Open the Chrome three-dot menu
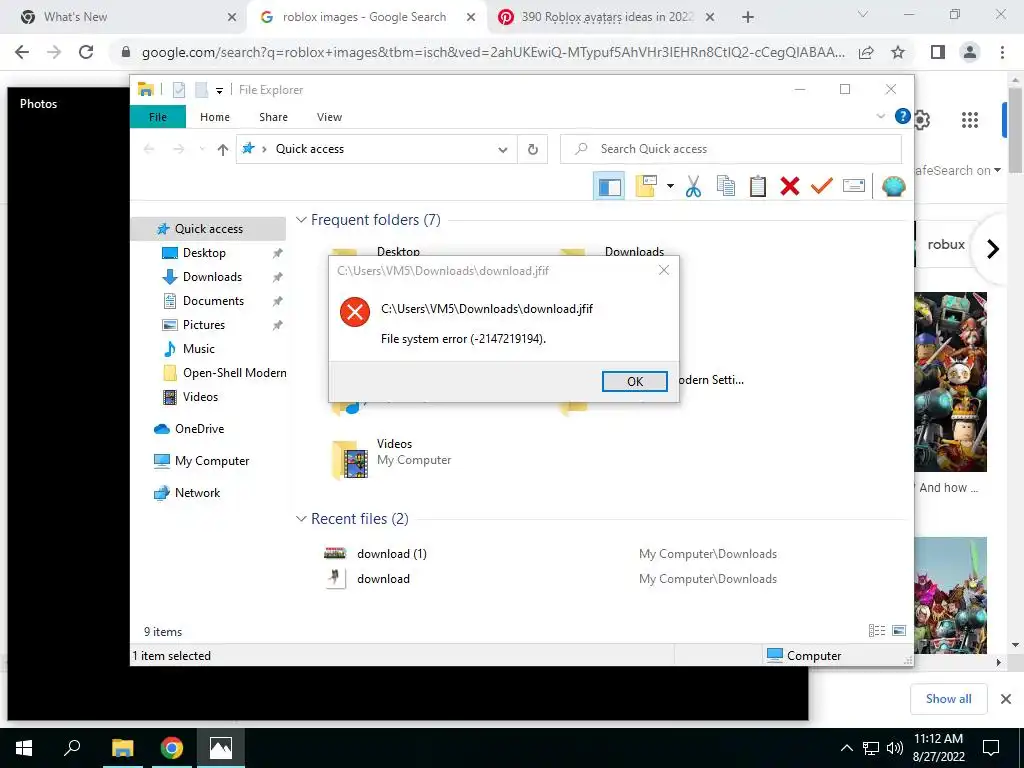Image resolution: width=1024 pixels, height=768 pixels. tap(1002, 52)
